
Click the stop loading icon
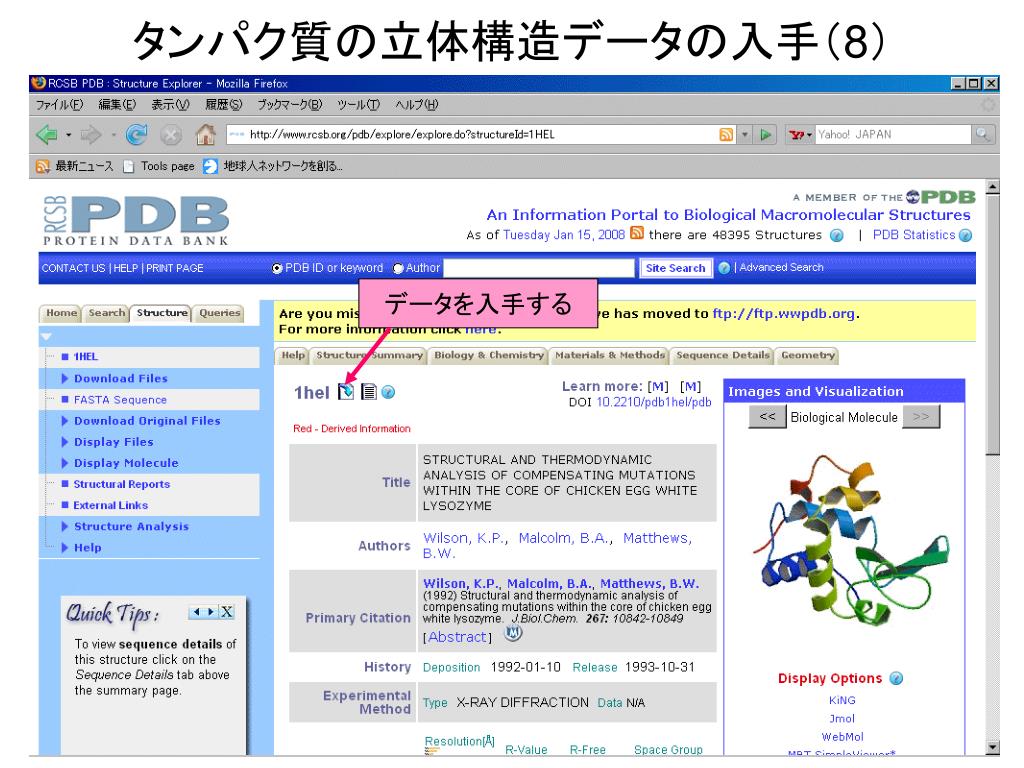170,135
